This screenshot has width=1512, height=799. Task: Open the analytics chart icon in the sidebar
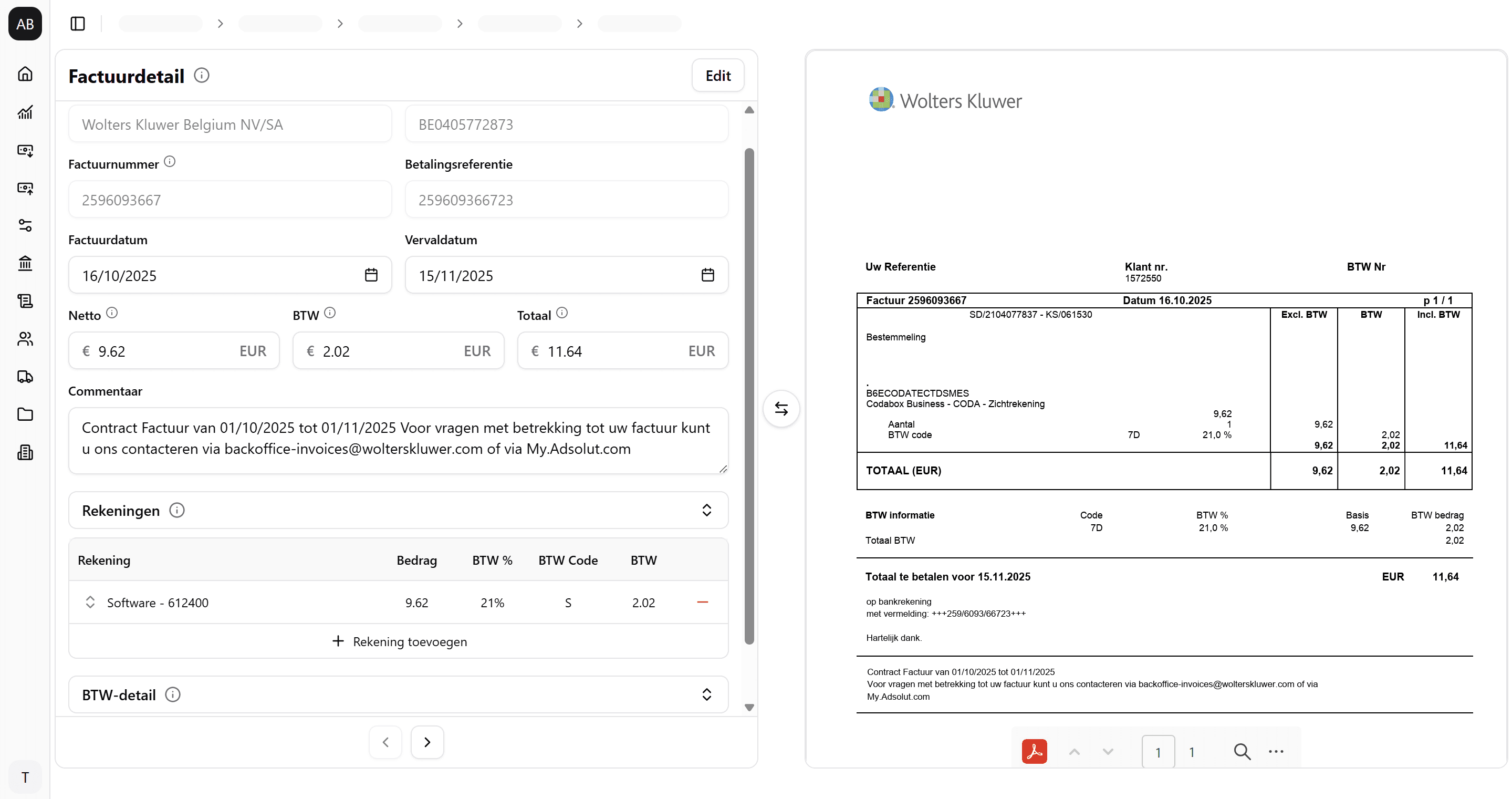point(25,112)
